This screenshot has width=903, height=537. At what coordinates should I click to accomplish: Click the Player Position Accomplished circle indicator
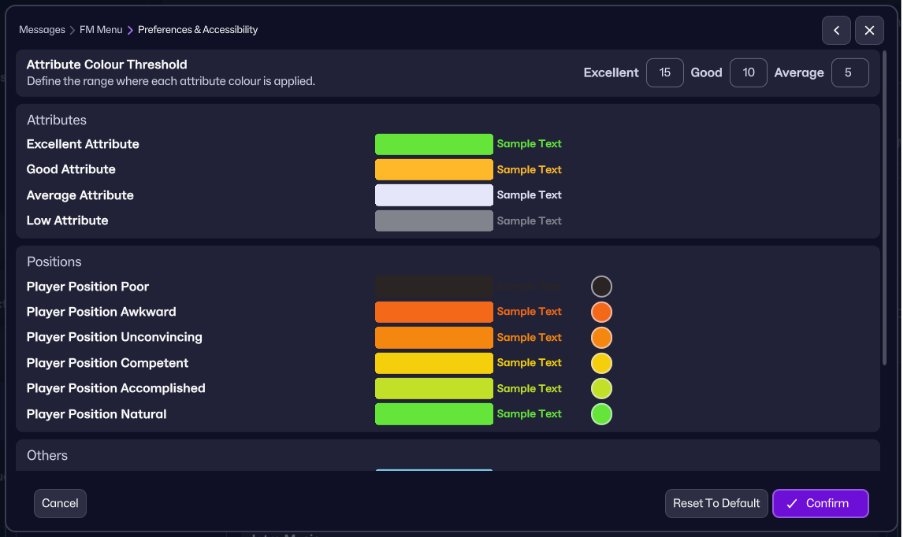click(601, 389)
